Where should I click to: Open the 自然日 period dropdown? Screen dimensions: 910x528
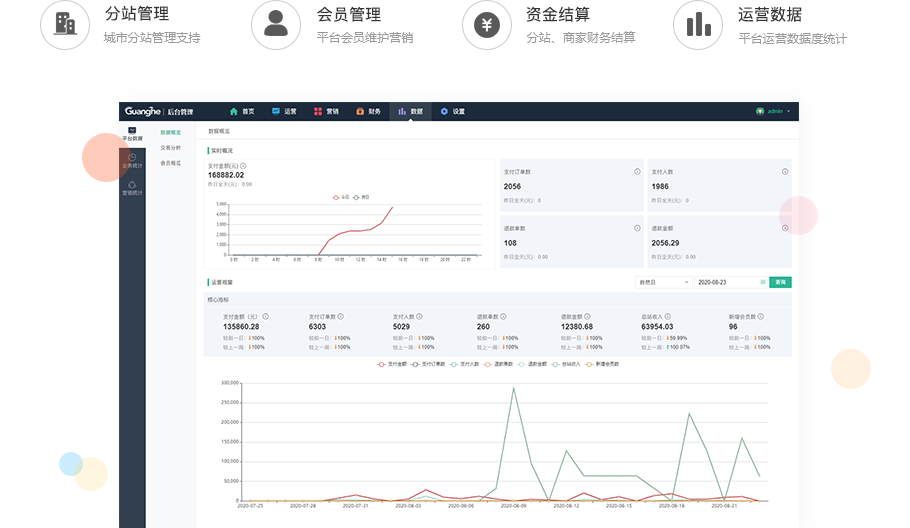(x=664, y=283)
